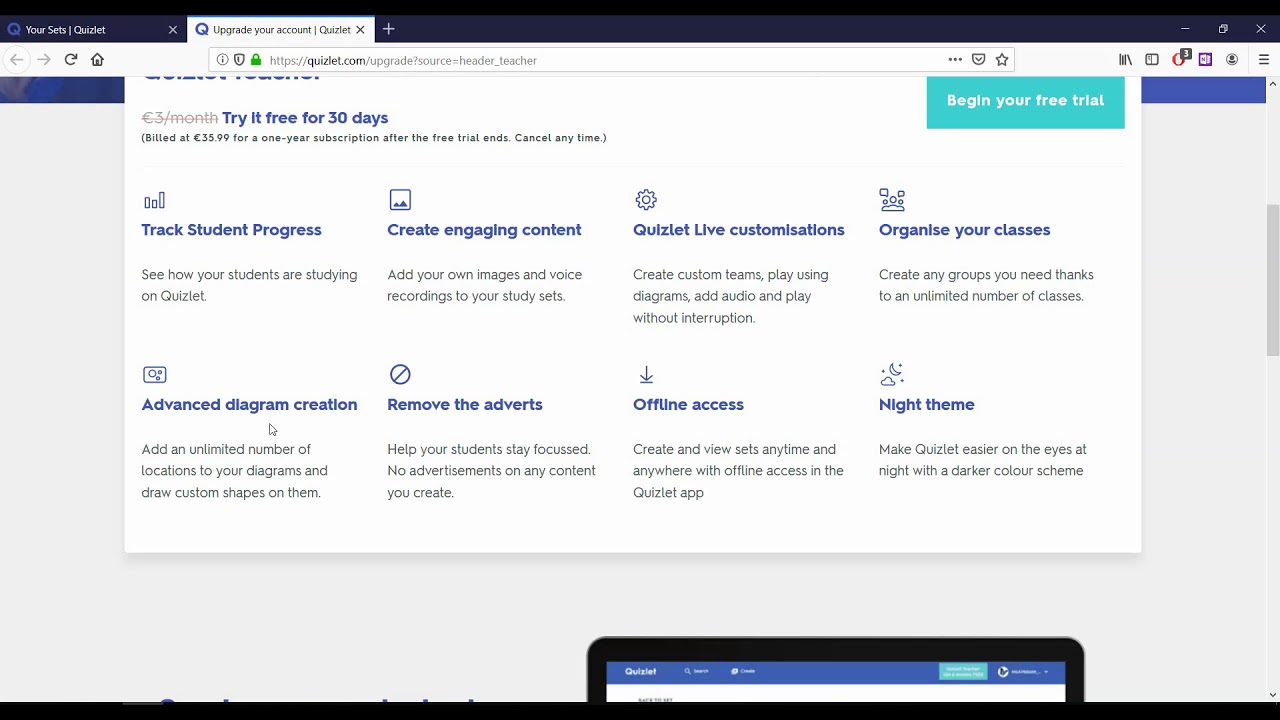This screenshot has height=720, width=1280.
Task: Select the Create engaging content heading
Action: [484, 230]
